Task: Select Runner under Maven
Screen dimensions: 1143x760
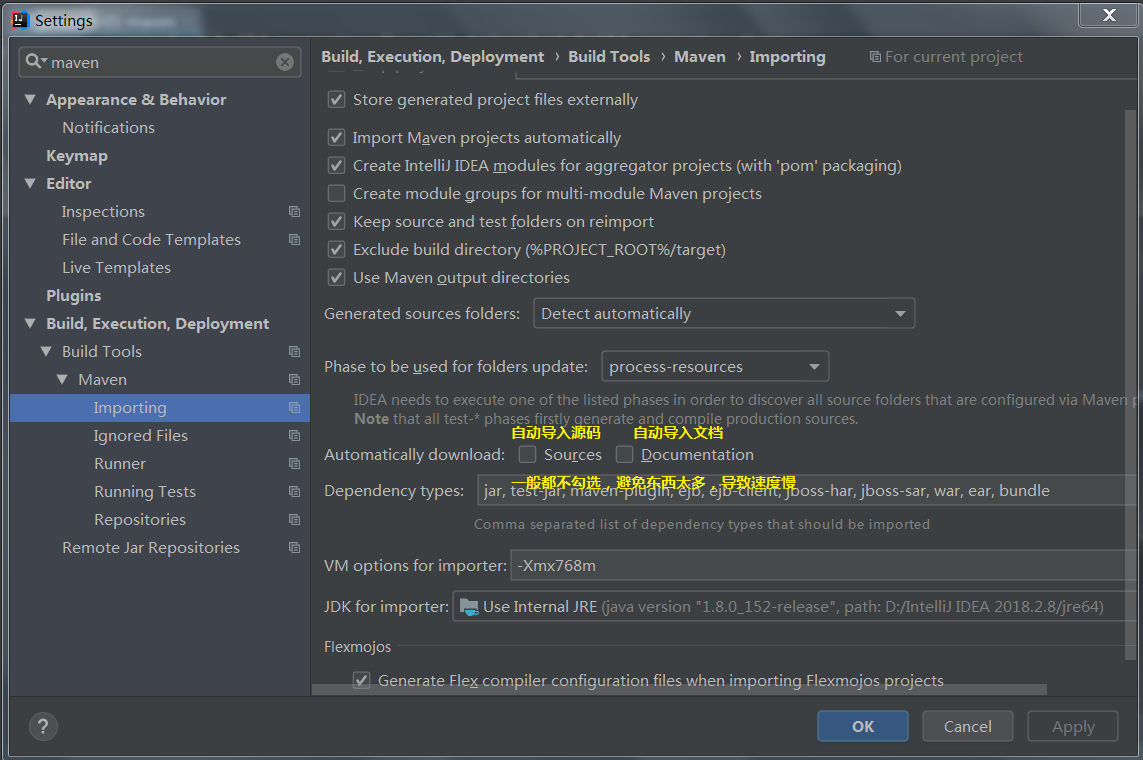Action: pos(120,463)
